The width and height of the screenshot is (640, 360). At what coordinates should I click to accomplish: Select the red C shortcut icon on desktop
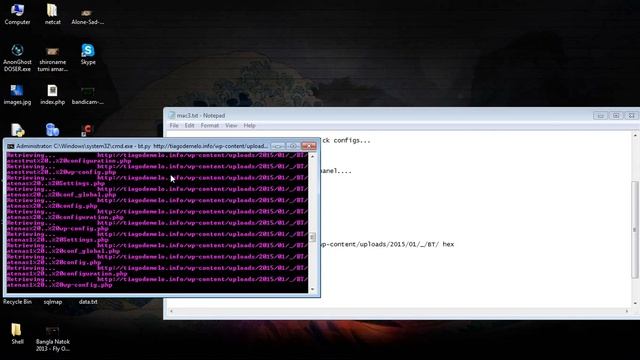click(87, 131)
